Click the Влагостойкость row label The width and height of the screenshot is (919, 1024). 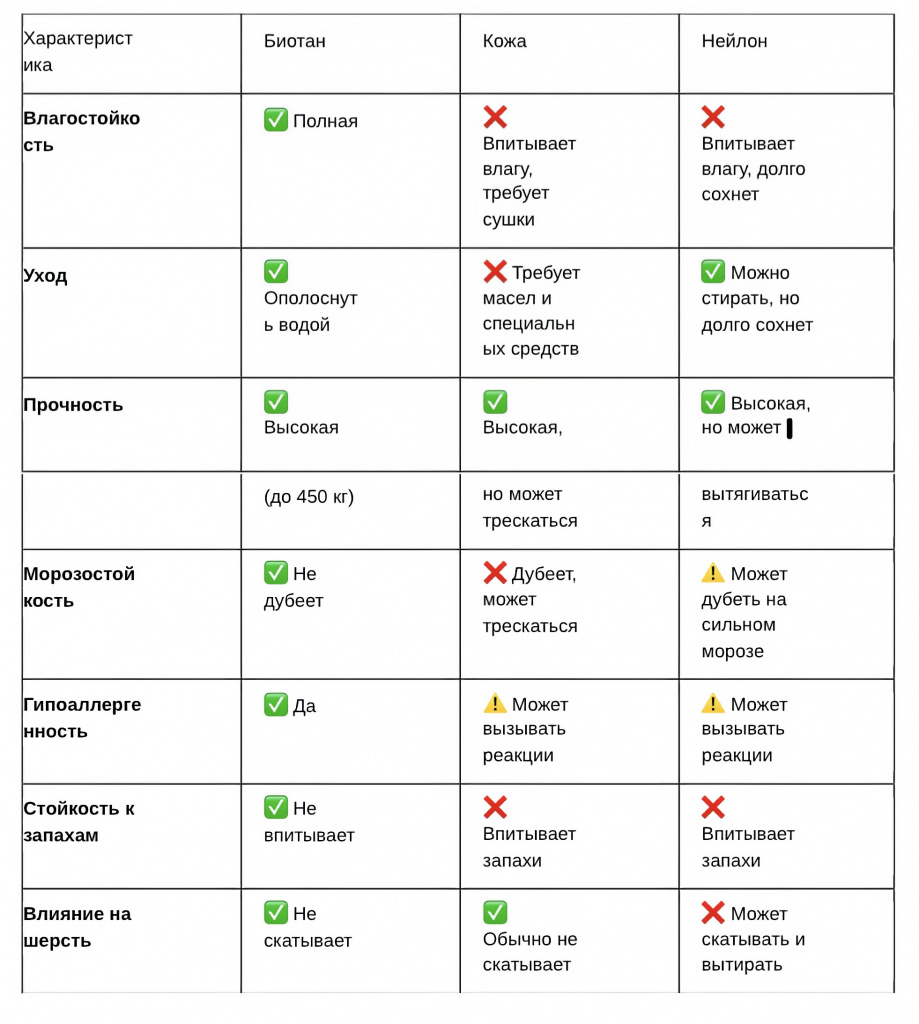tap(82, 131)
